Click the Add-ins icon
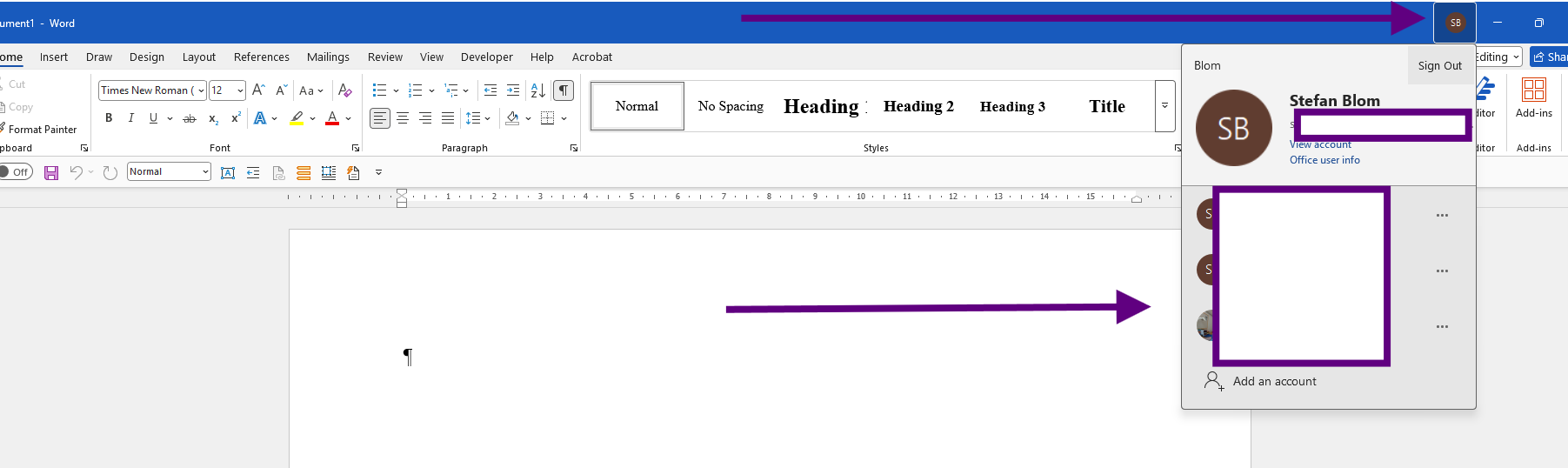1568x468 pixels. (1534, 90)
